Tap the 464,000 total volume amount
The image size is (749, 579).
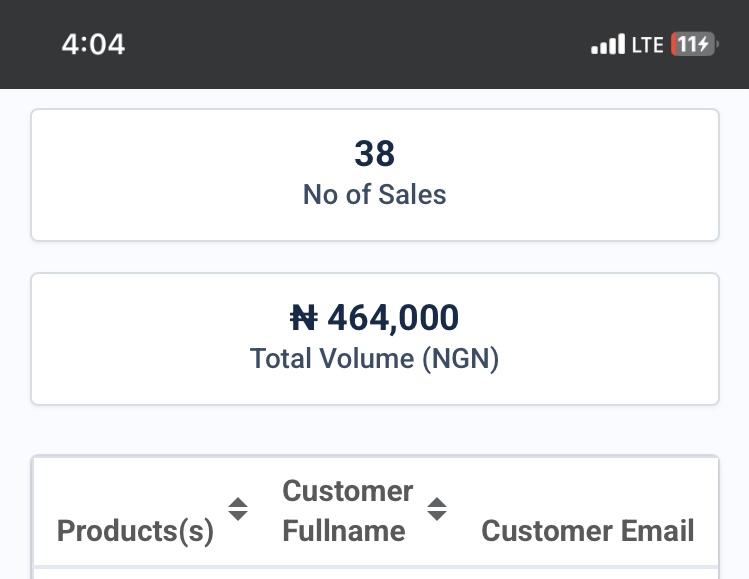393,318
